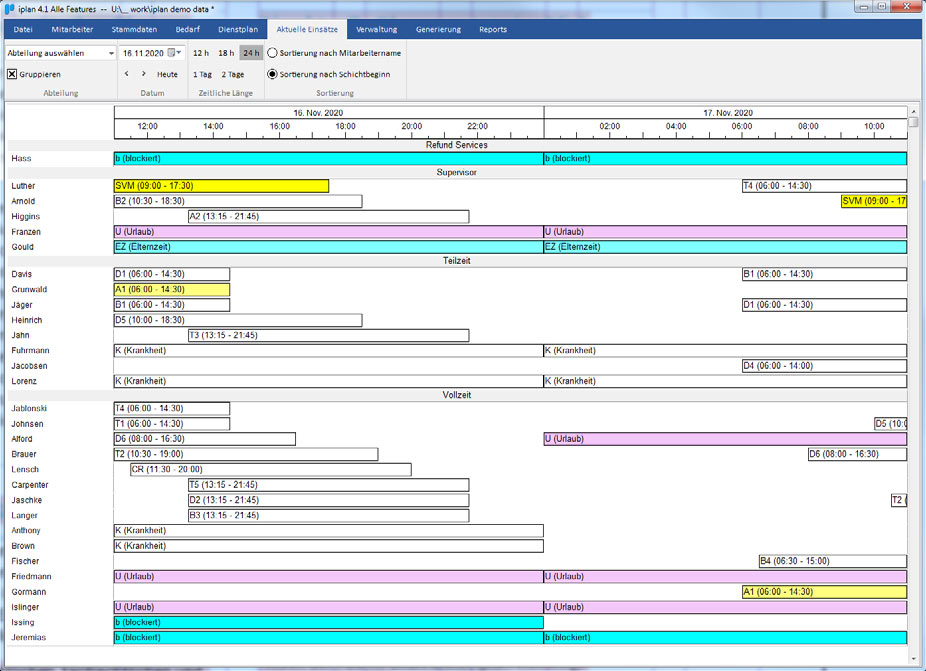926x671 pixels.
Task: Click the date field 16.11.2020
Action: point(143,53)
